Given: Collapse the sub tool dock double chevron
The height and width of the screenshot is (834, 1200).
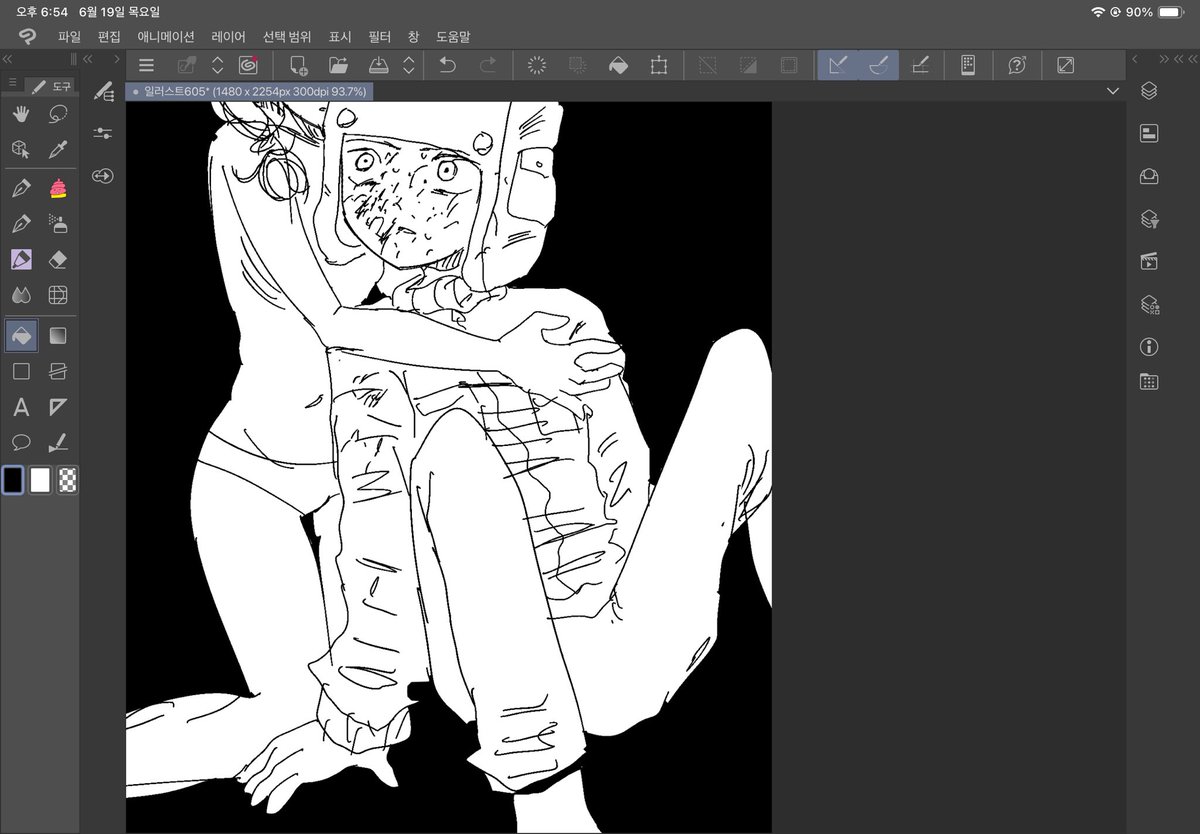Looking at the screenshot, I should (x=89, y=60).
